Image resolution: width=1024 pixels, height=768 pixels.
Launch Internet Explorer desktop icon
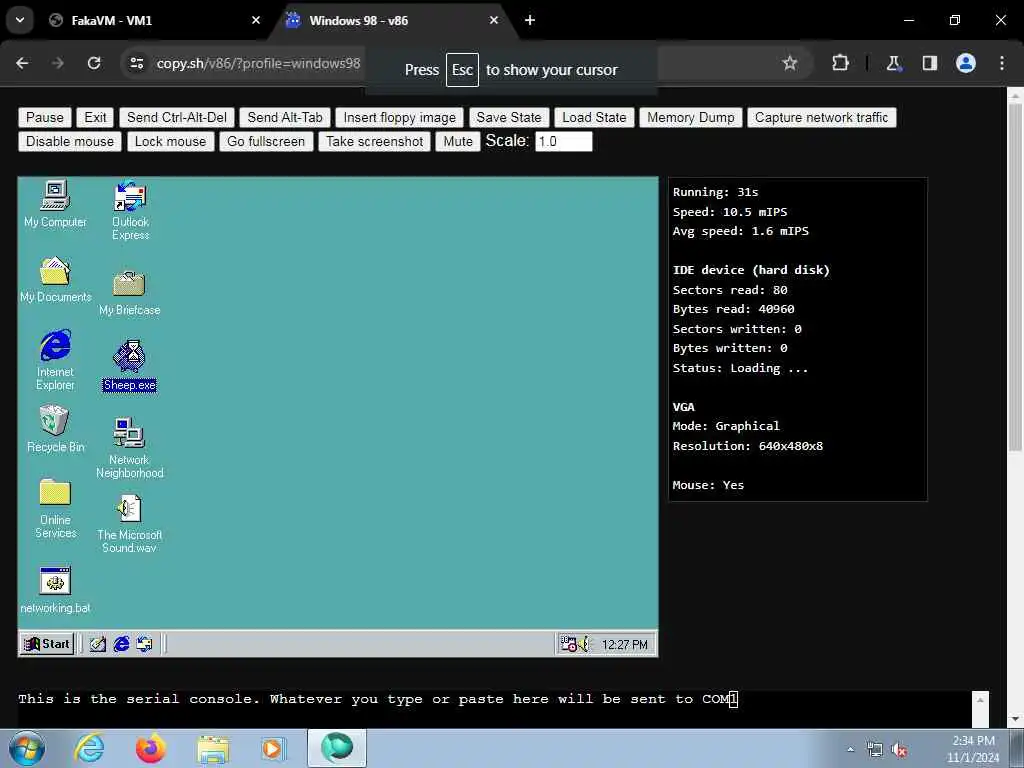click(55, 360)
